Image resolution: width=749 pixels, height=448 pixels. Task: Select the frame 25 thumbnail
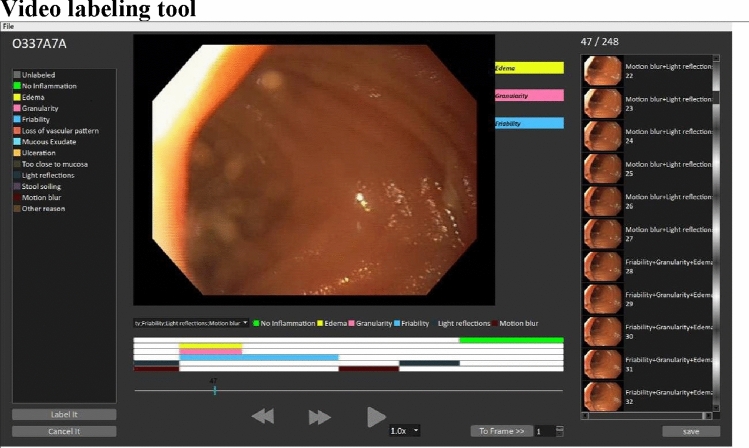(602, 169)
